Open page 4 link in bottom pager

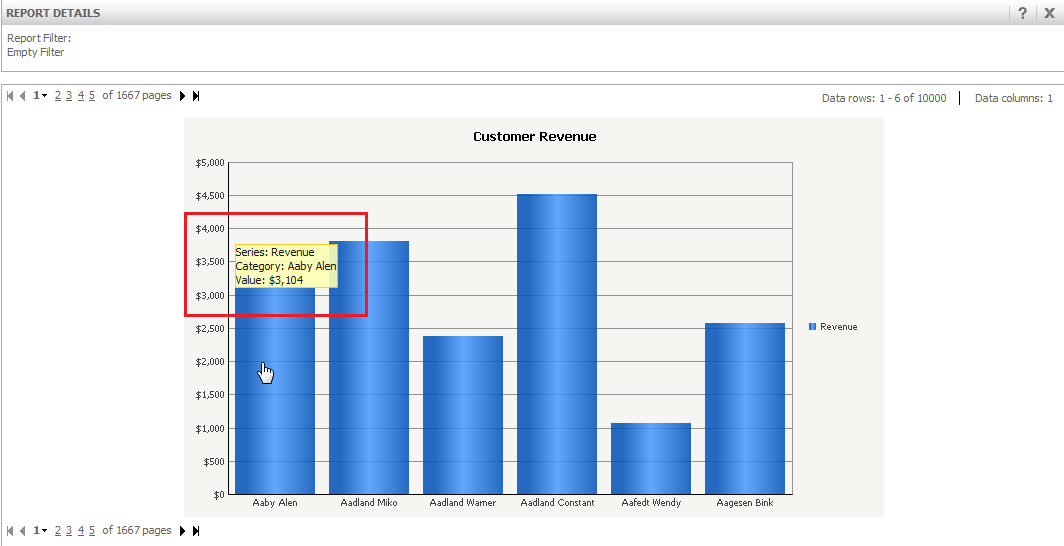point(81,531)
